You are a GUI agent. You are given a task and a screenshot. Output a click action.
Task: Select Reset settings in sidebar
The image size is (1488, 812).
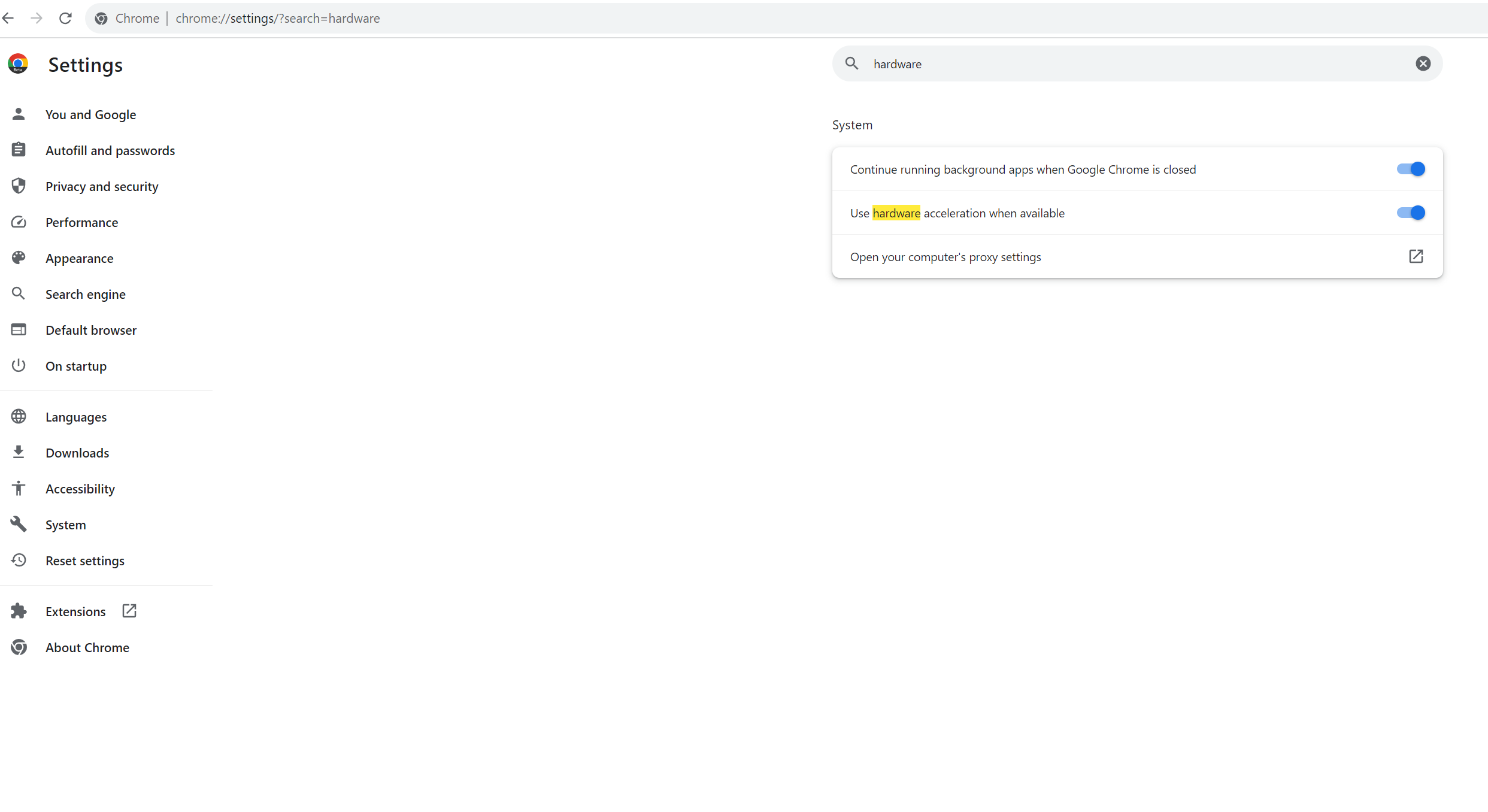coord(85,560)
